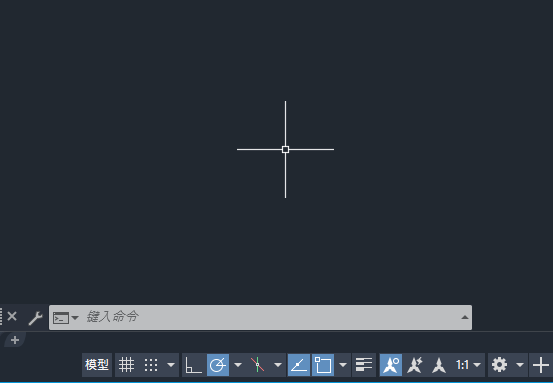553x383 pixels.
Task: Close the command line window
Action: pyautogui.click(x=12, y=316)
